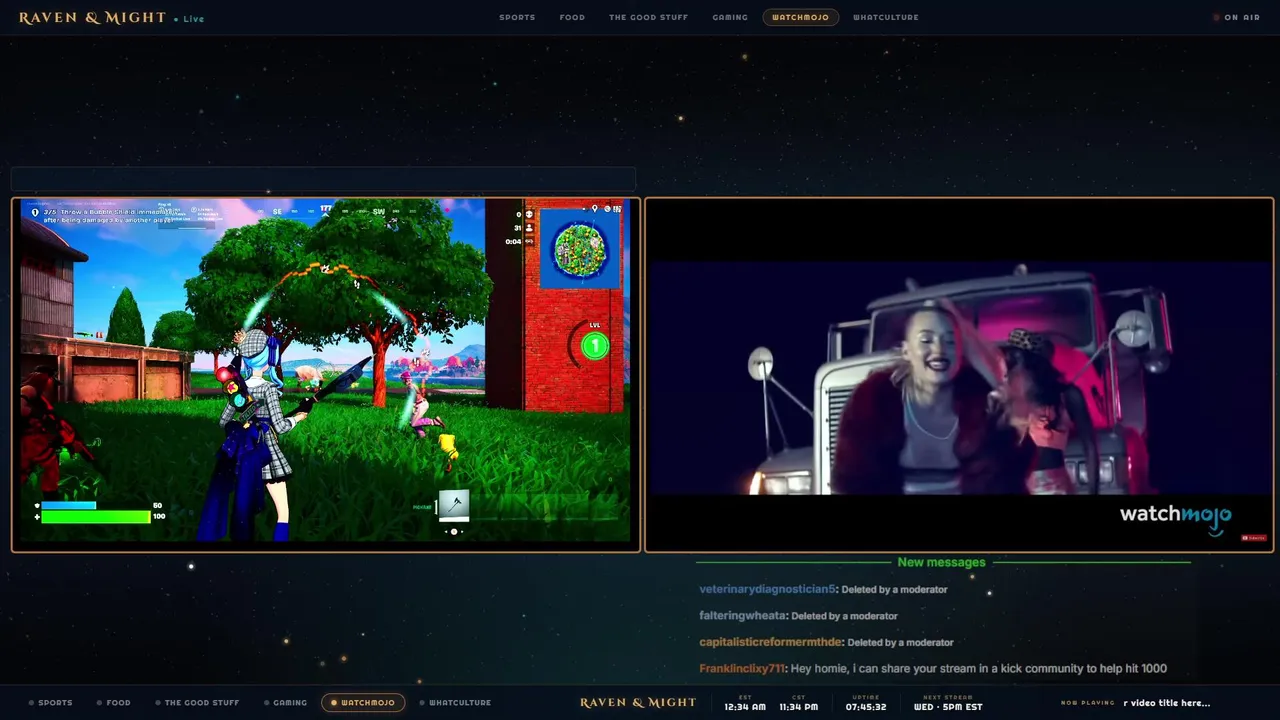
Task: Open the WatchMojo video panel
Action: (x=959, y=375)
